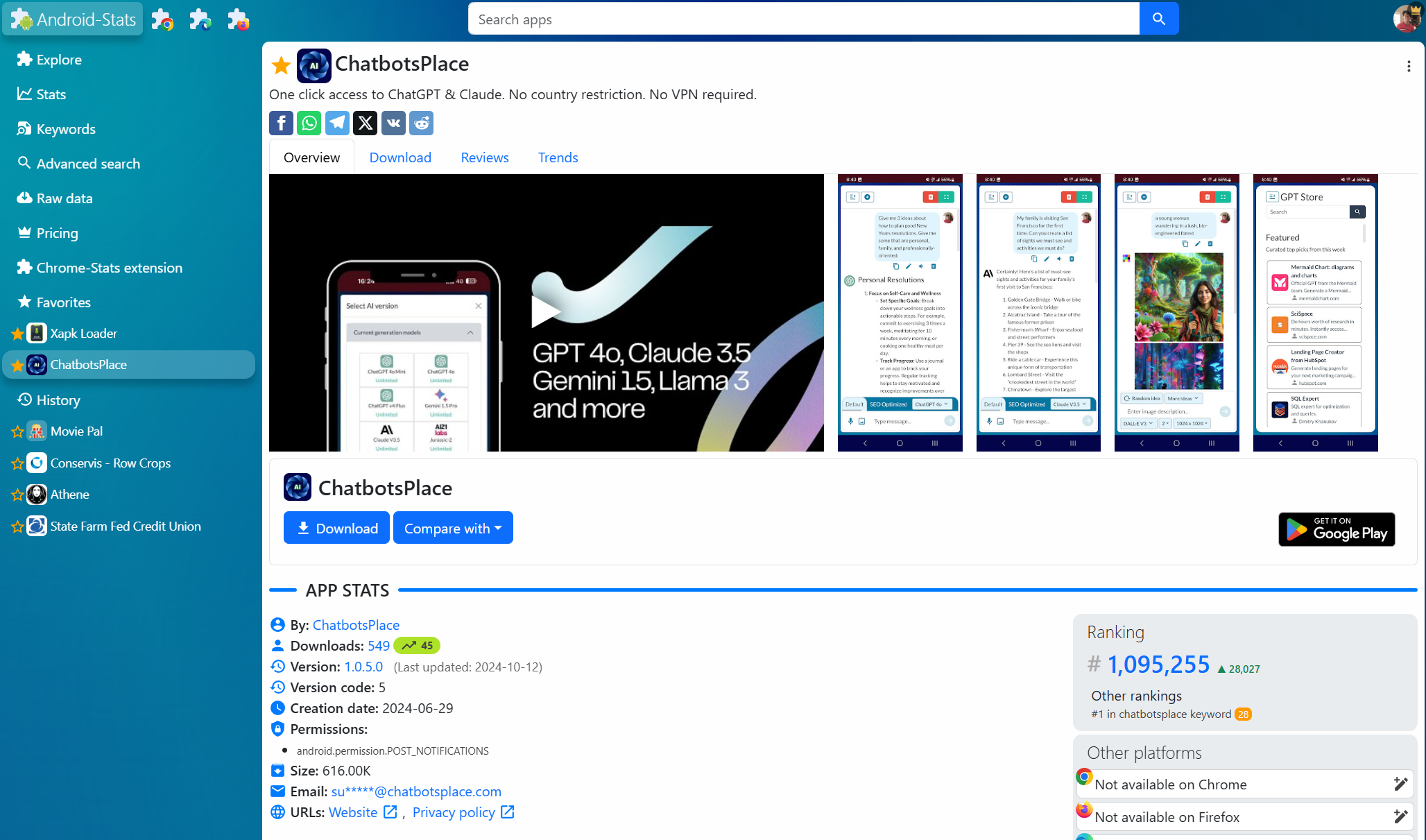
Task: Toggle favorite star for ChatbotsPlace in sidebar
Action: [17, 365]
